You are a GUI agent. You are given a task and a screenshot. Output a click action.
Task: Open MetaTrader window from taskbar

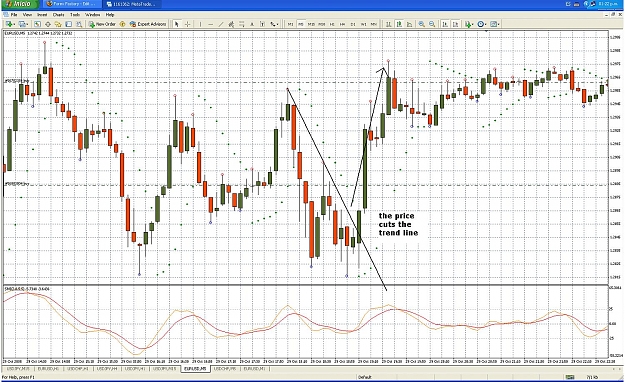[133, 4]
